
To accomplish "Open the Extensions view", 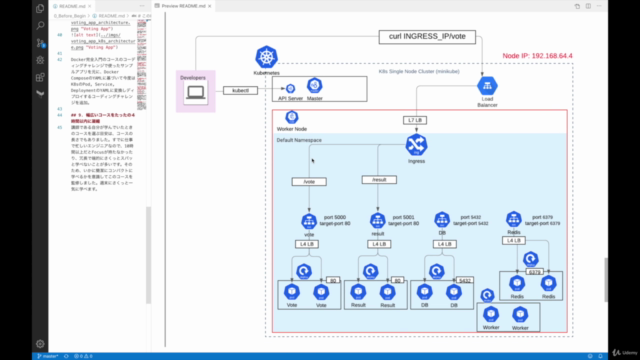I will pyautogui.click(x=40, y=77).
